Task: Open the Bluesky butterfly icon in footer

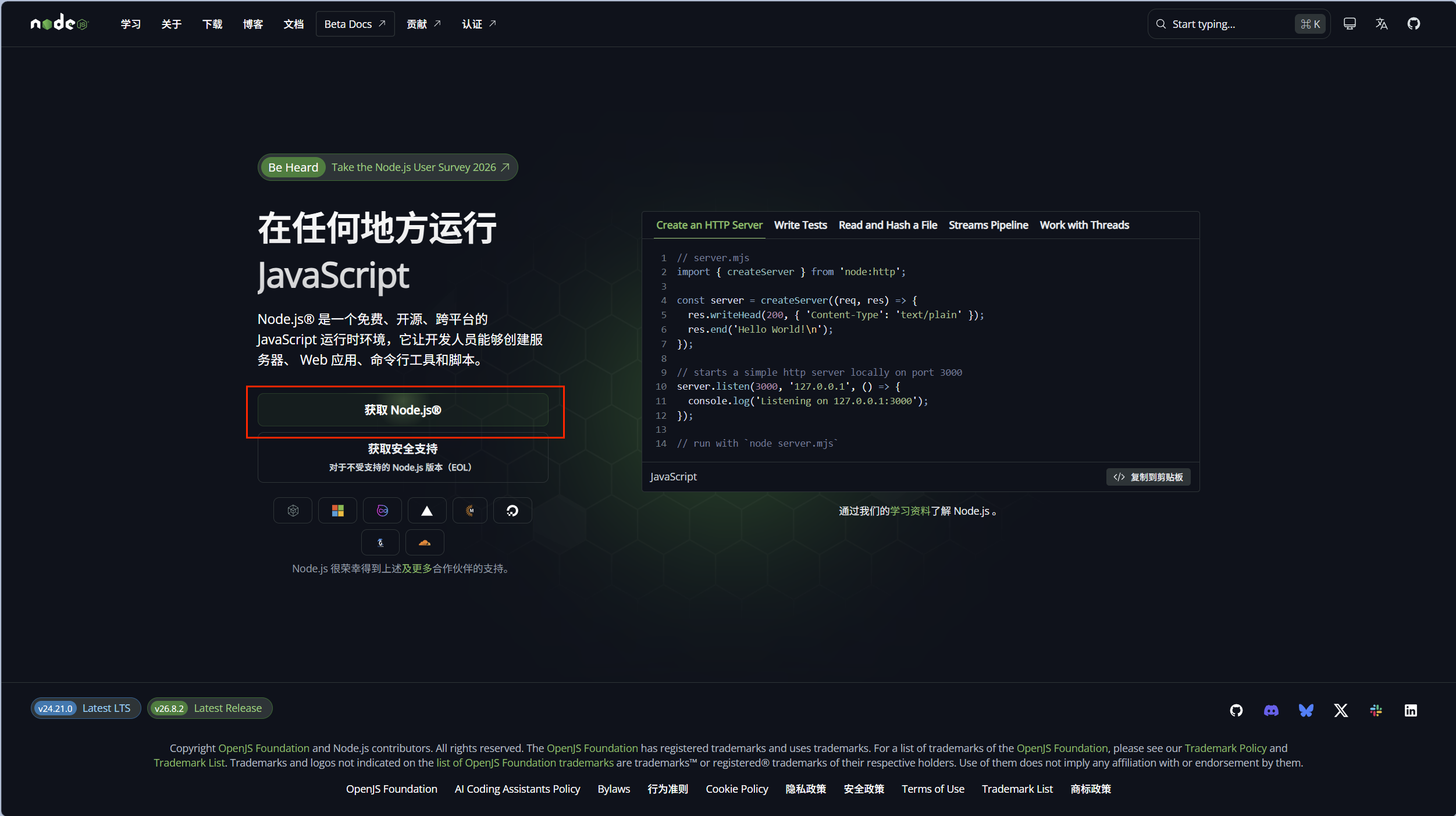Action: point(1306,710)
